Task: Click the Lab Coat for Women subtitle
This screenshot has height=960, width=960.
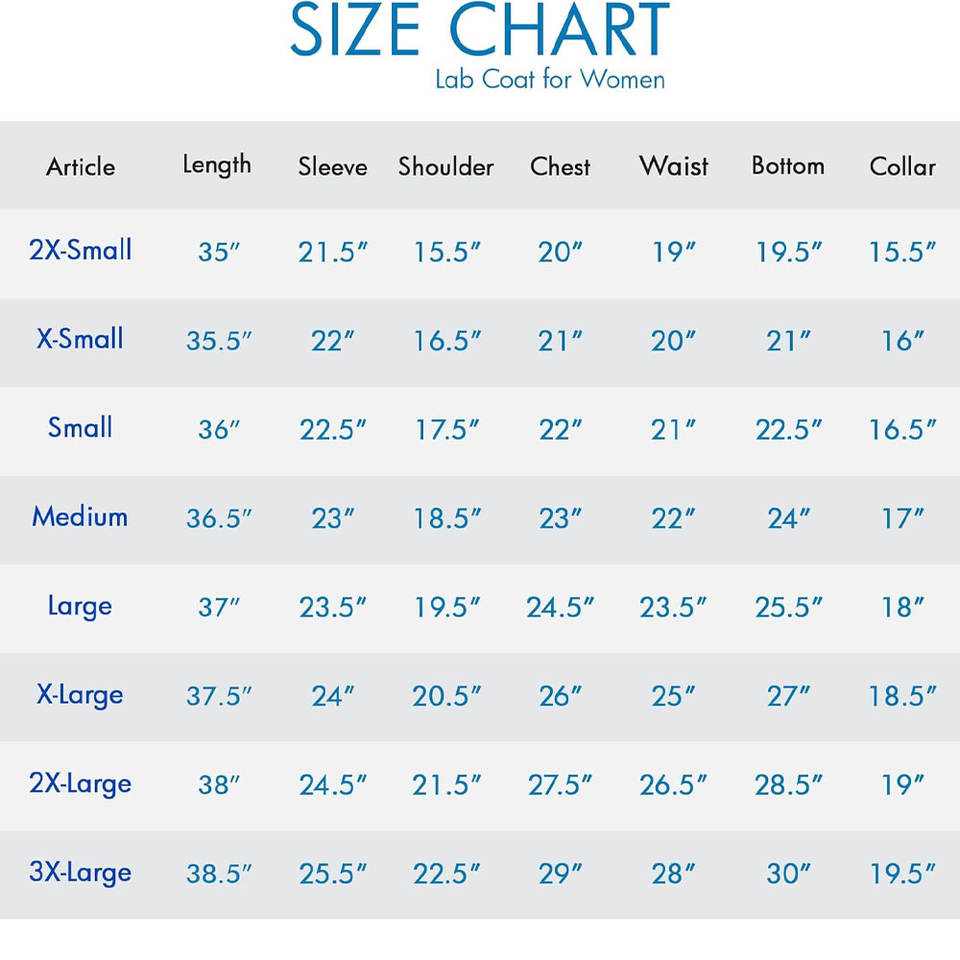Action: click(549, 79)
